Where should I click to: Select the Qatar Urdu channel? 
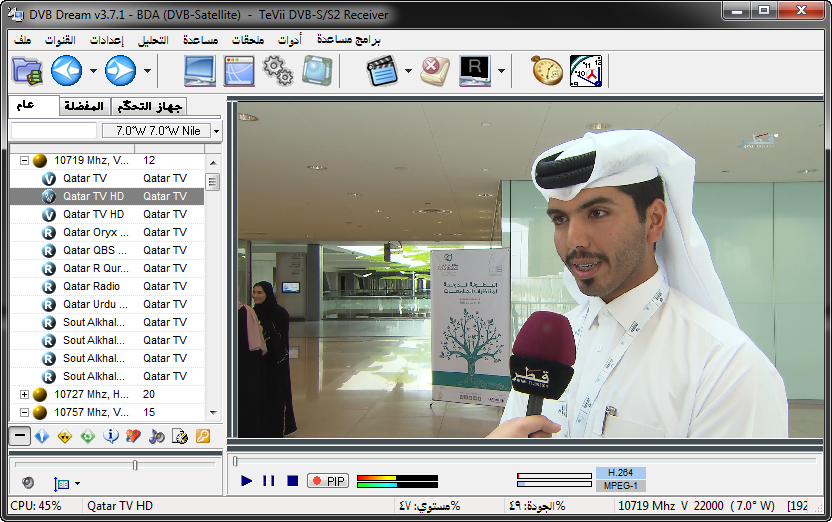pyautogui.click(x=107, y=304)
